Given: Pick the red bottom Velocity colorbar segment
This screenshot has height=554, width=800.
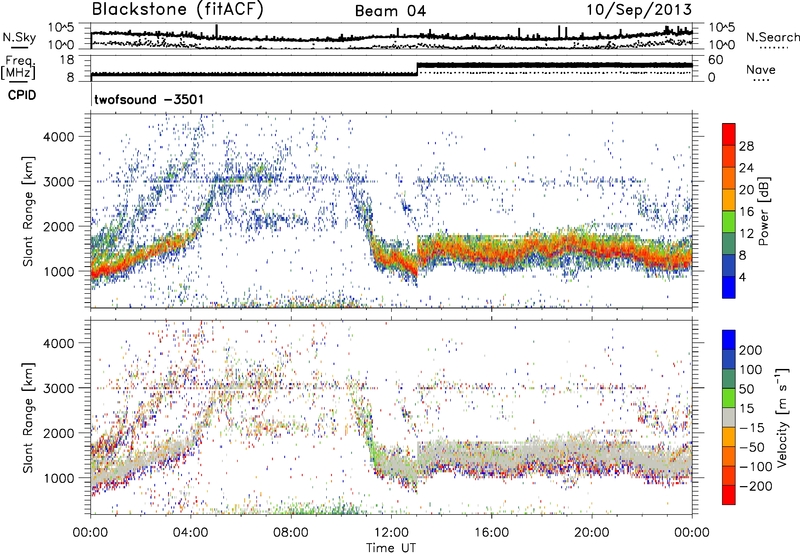Looking at the screenshot, I should click(x=729, y=495).
